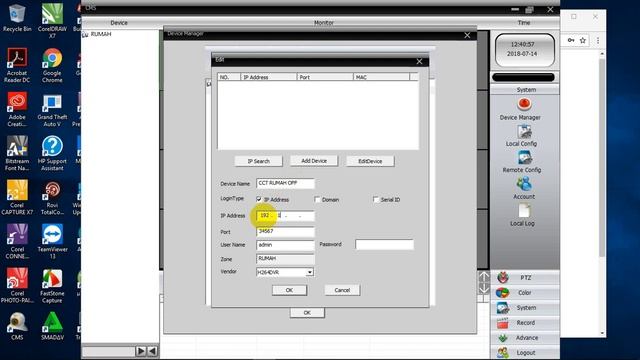
Task: Click the left-pointing arrow at bottom left
Action: pos(152,351)
